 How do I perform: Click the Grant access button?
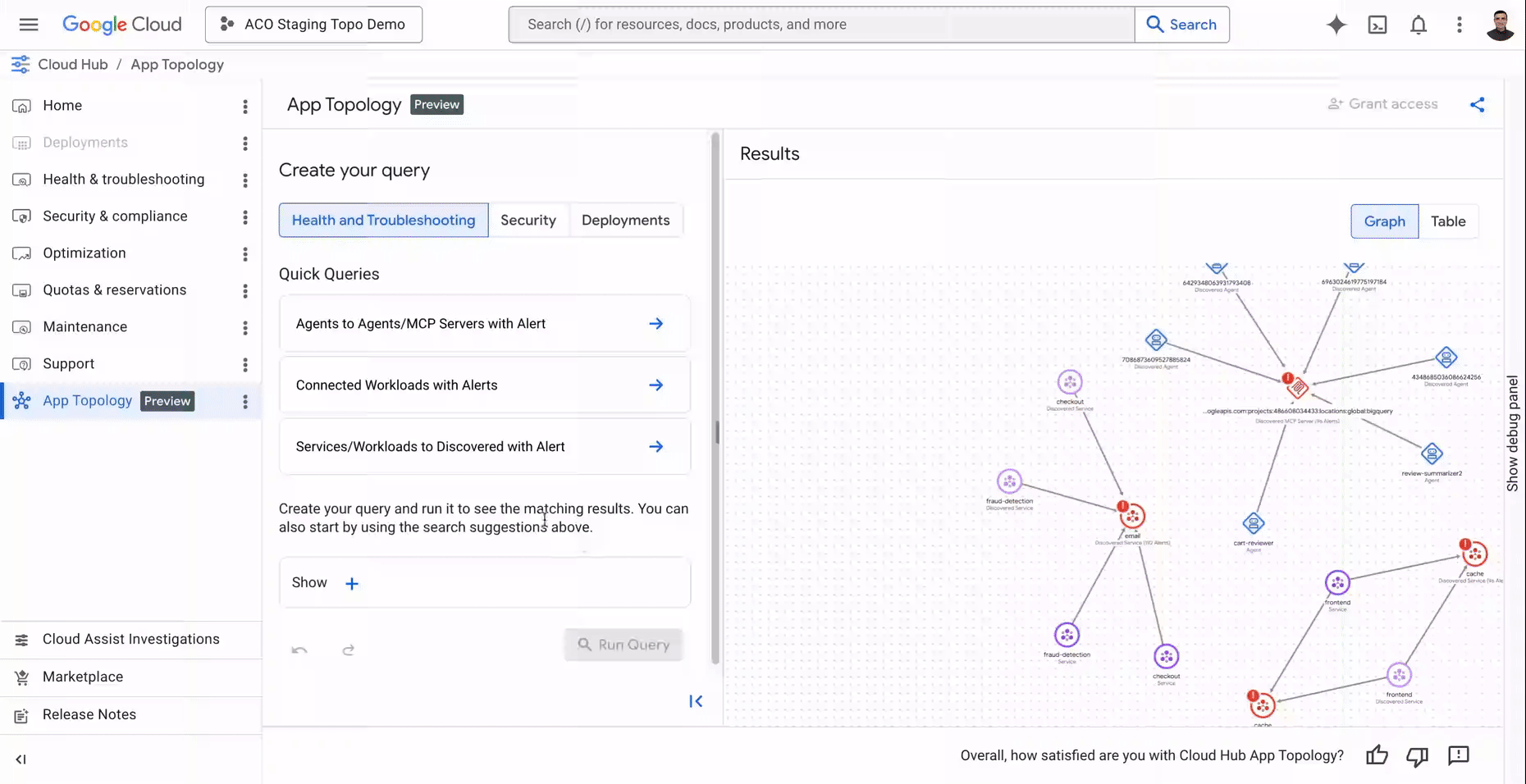(x=1382, y=104)
